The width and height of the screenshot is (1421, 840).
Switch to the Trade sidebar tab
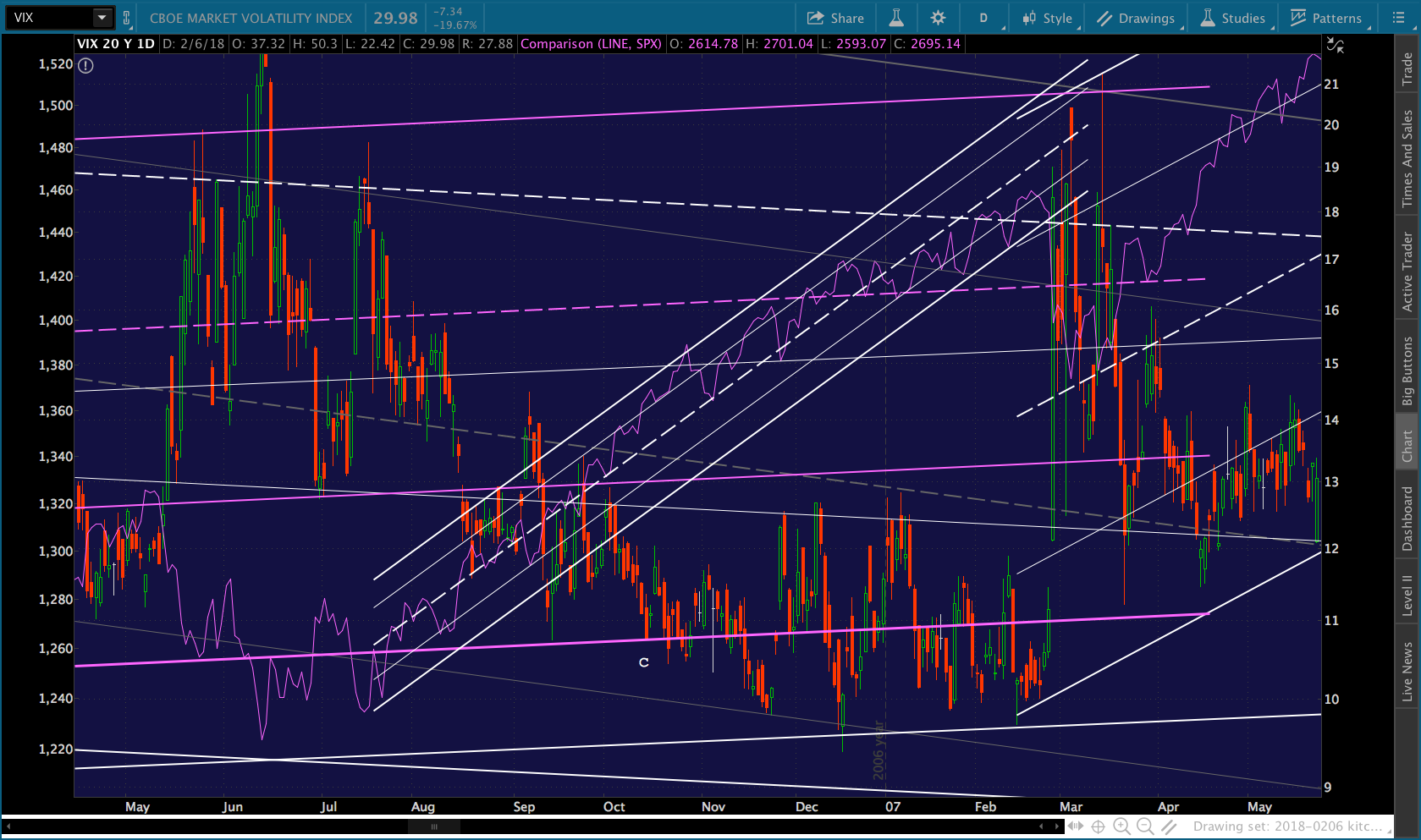(x=1407, y=69)
